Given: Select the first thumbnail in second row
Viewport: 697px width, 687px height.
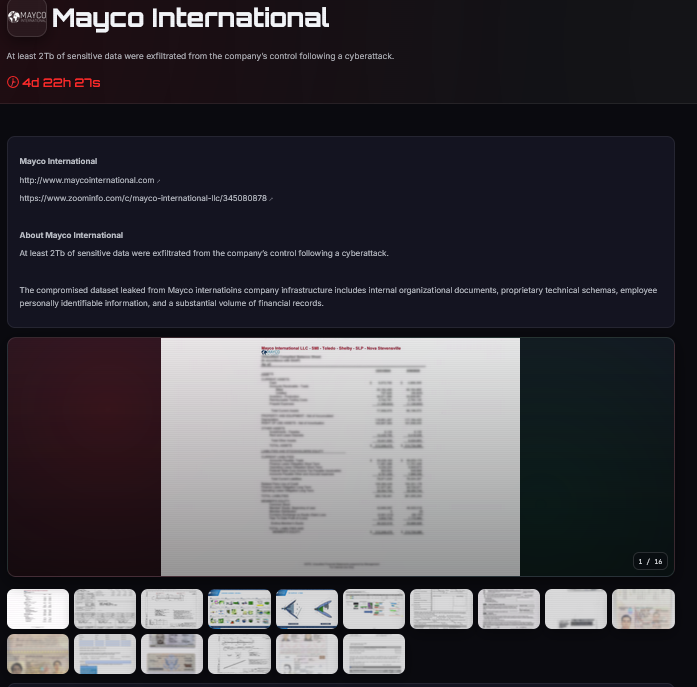Looking at the screenshot, I should (x=38, y=654).
